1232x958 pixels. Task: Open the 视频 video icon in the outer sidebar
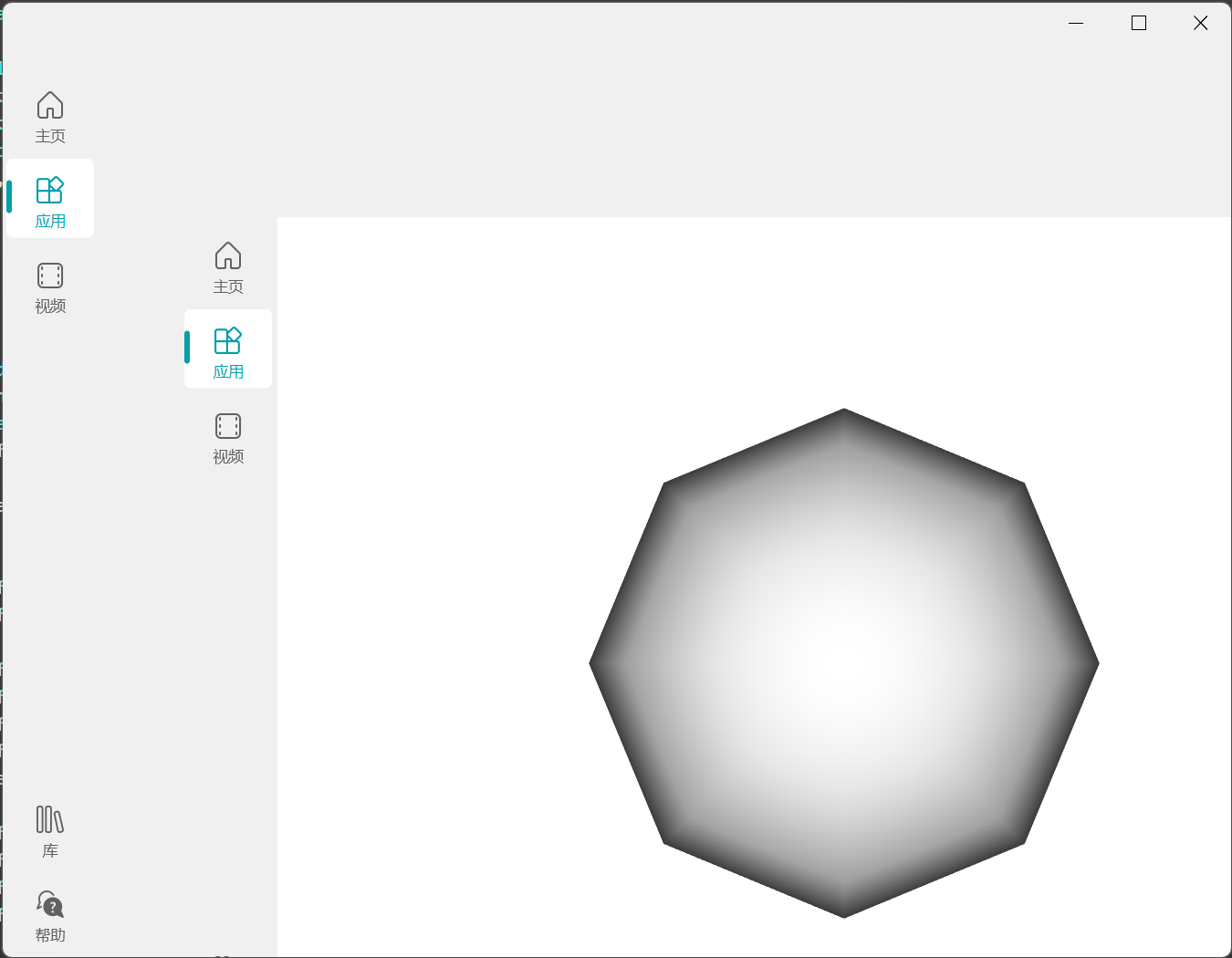click(49, 275)
